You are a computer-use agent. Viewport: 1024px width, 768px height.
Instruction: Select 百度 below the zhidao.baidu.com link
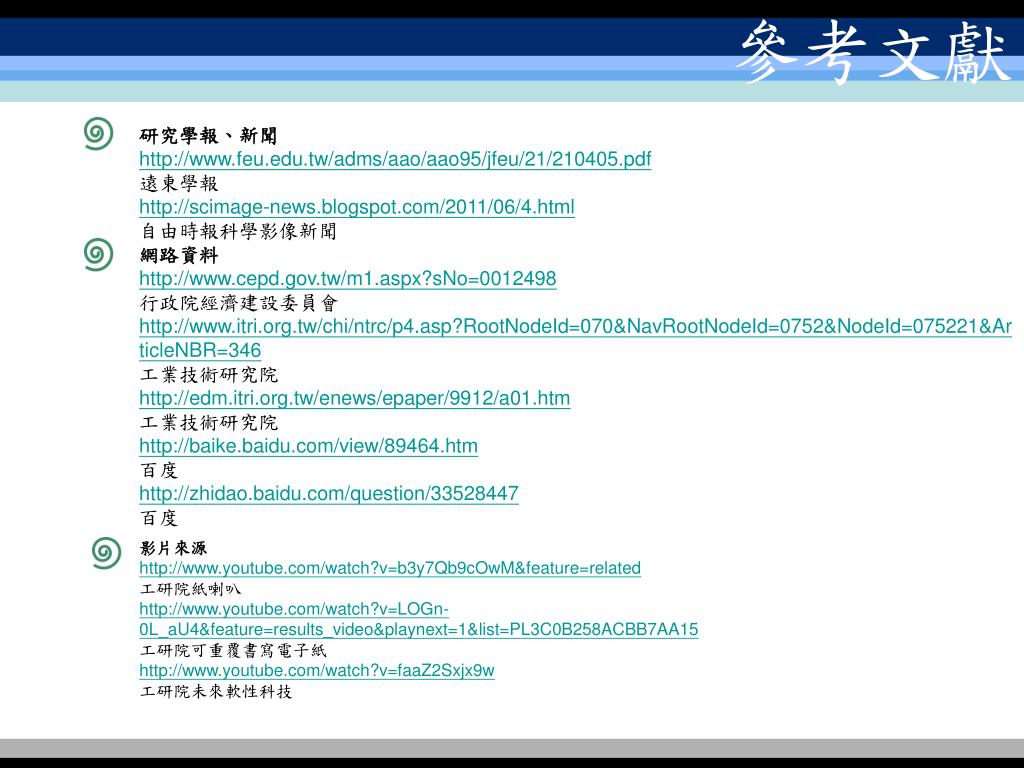tap(159, 518)
